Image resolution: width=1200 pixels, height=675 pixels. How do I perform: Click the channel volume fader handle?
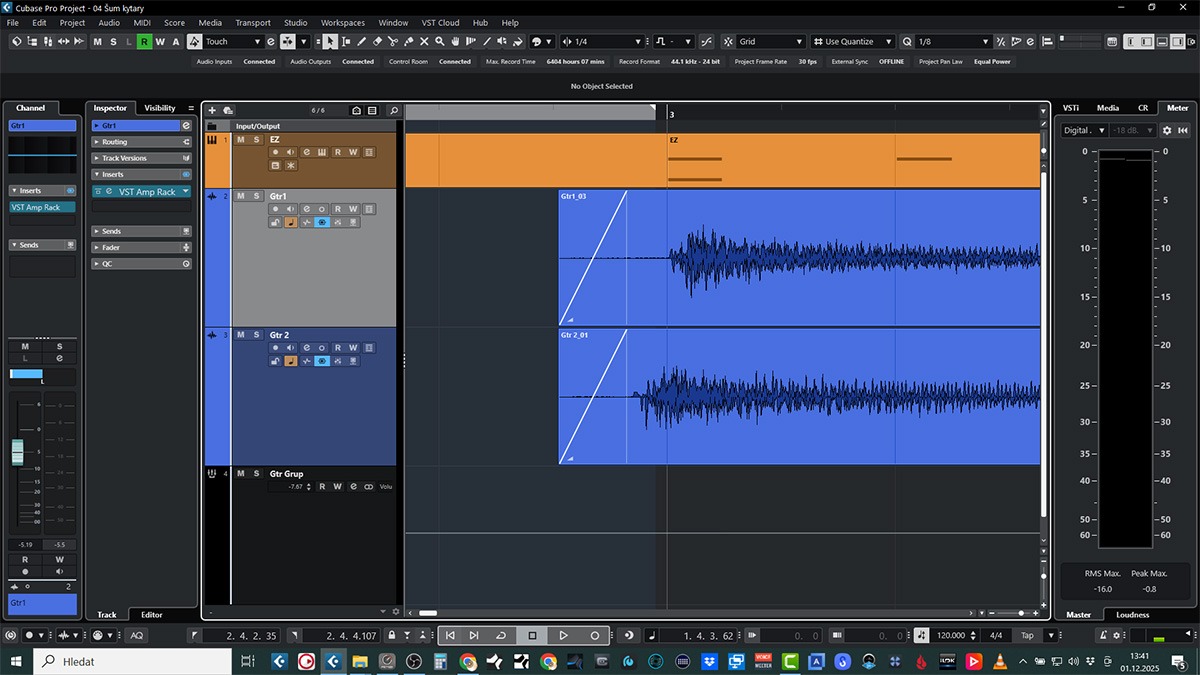(17, 452)
